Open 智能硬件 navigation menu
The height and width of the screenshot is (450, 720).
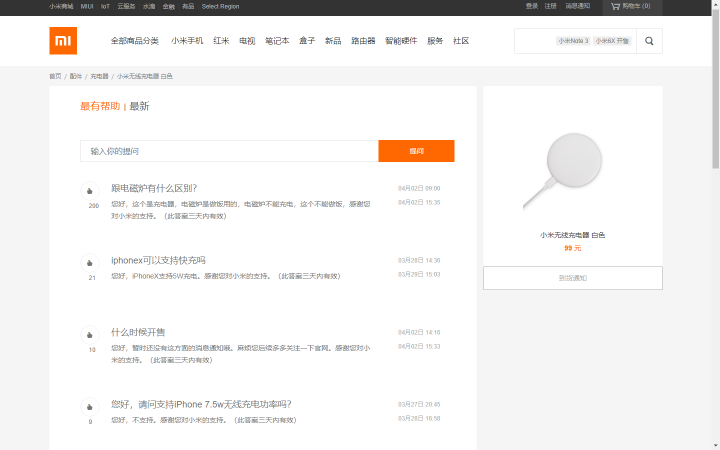401,41
